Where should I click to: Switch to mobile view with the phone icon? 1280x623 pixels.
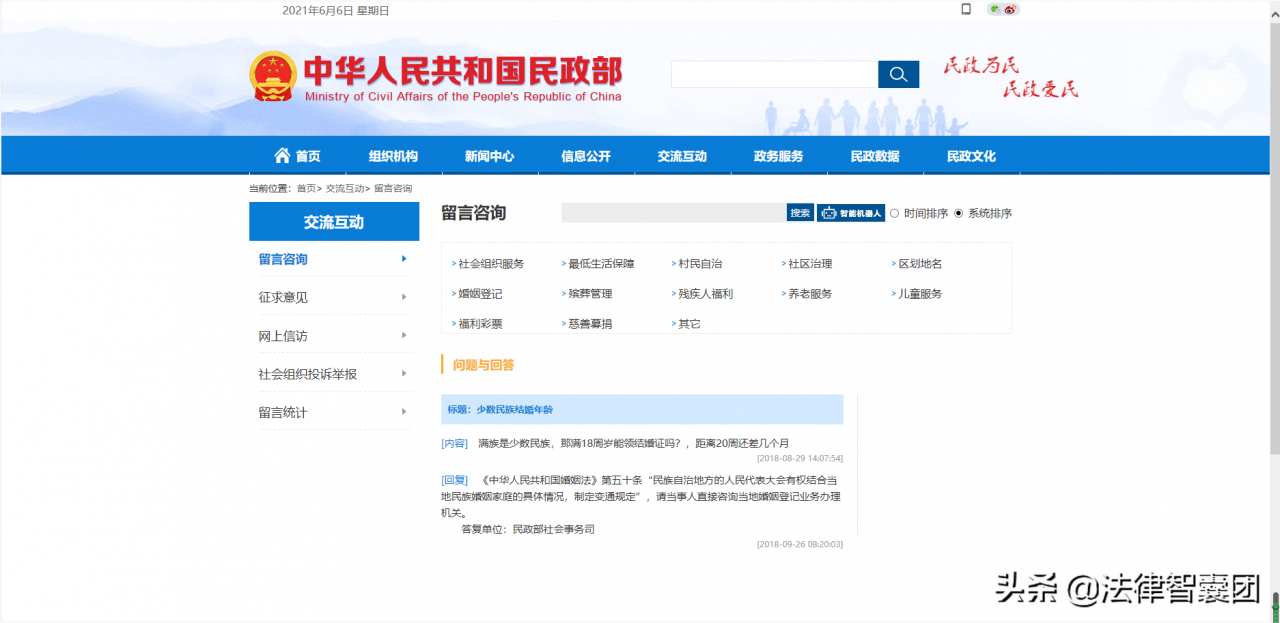966,8
